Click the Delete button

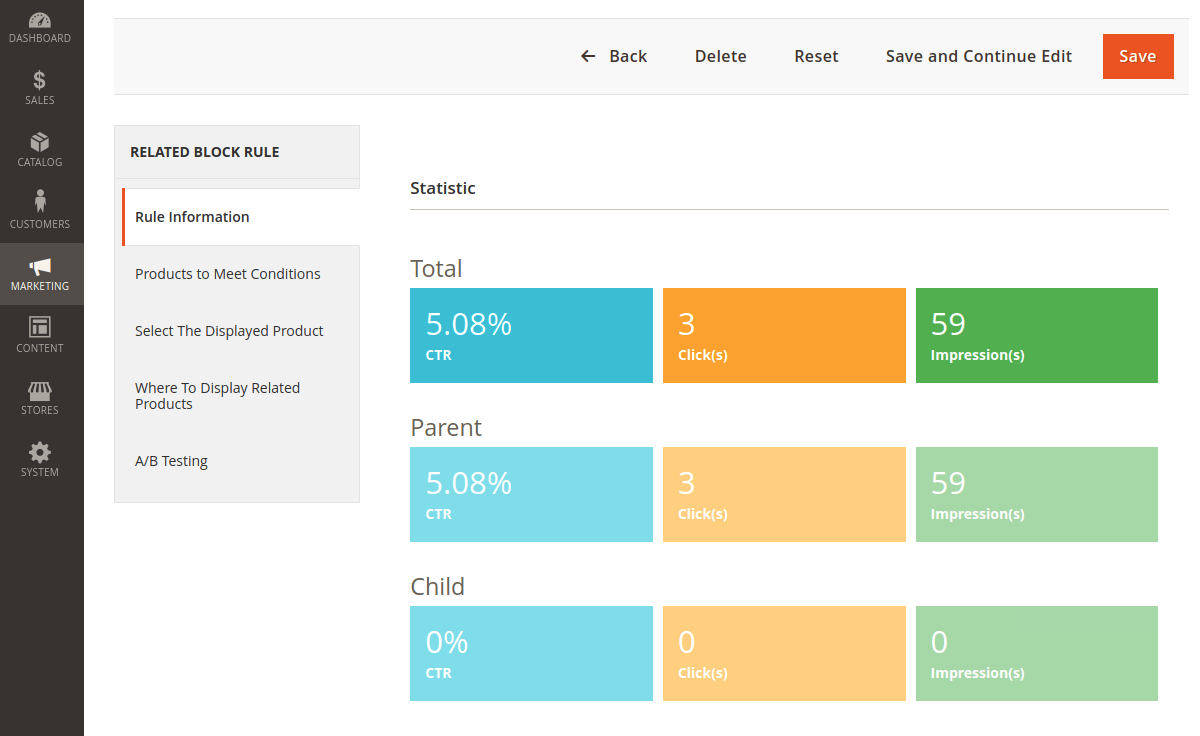click(x=721, y=56)
